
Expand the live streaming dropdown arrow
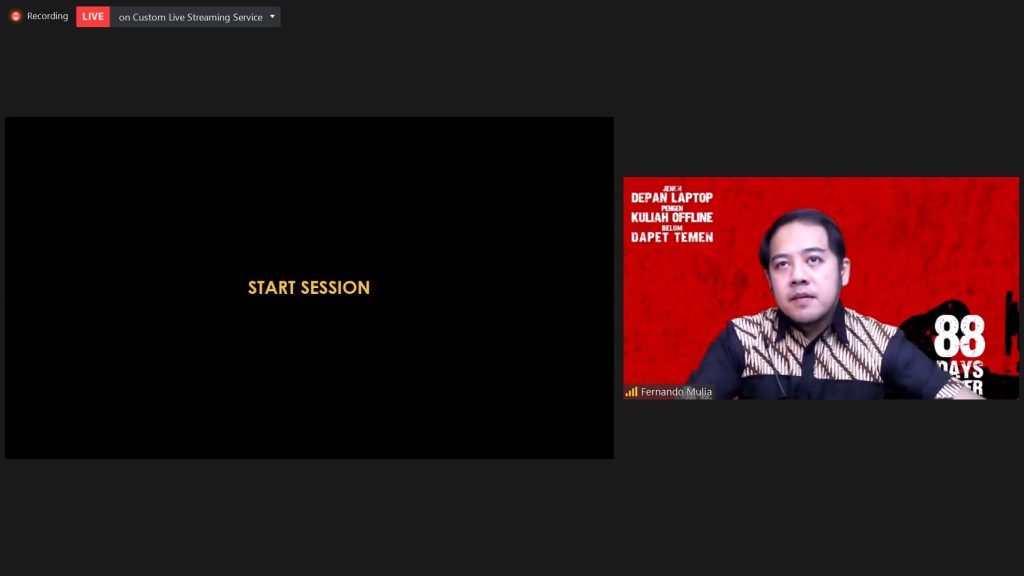(x=272, y=16)
